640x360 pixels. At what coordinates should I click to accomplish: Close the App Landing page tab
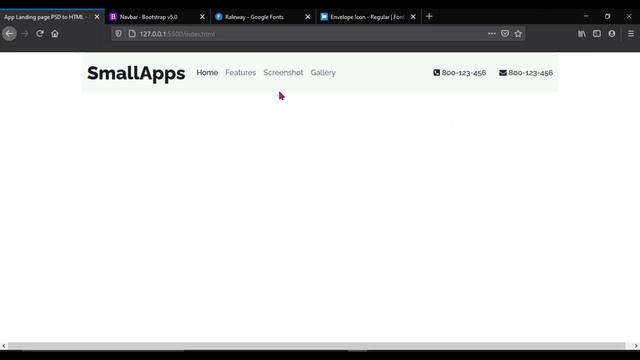pos(97,17)
